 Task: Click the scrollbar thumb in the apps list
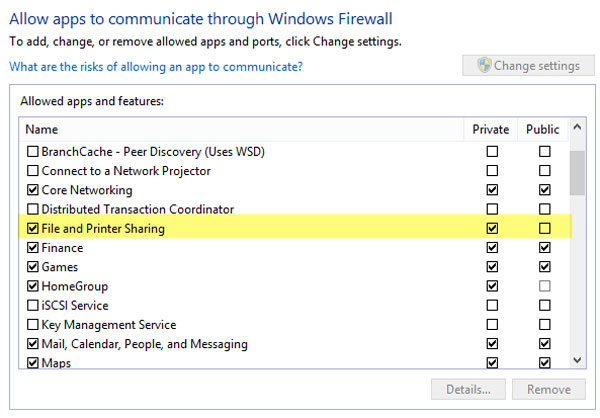coord(577,172)
